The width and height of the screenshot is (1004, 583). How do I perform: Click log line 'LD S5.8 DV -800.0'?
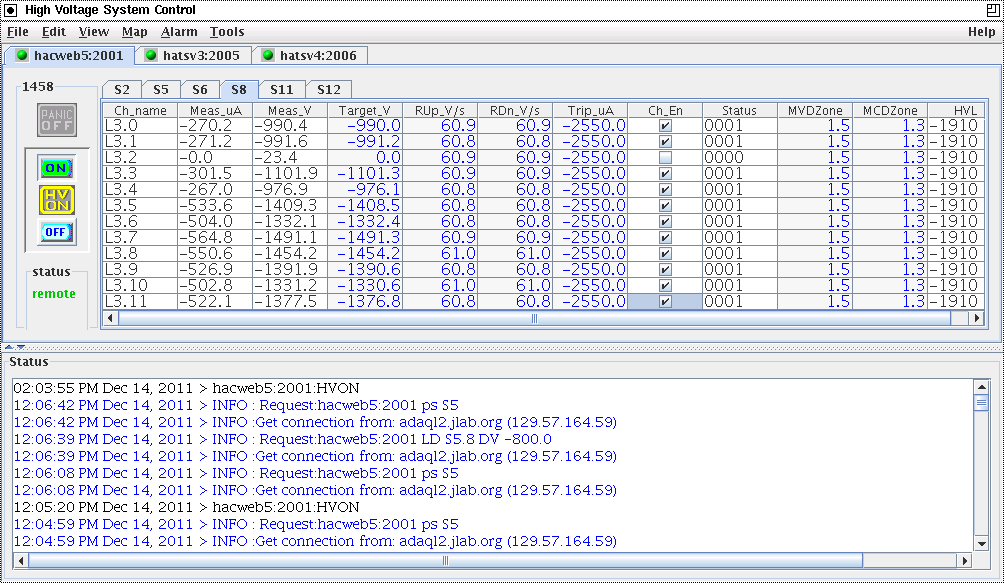point(282,439)
